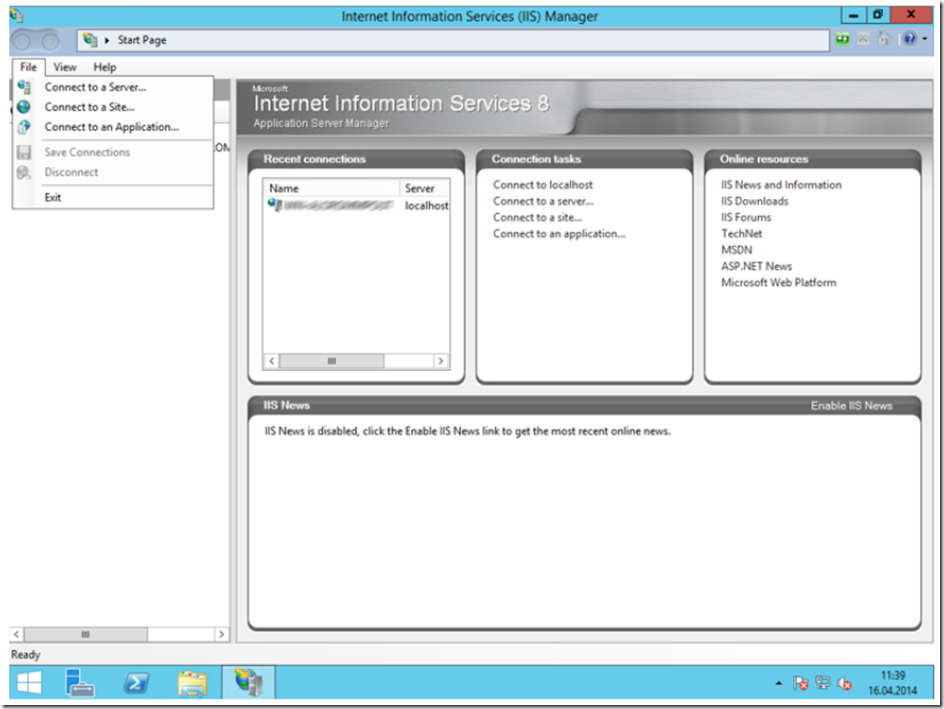Close the File menu by clicking File
Screen dimensions: 944x709
pos(28,67)
